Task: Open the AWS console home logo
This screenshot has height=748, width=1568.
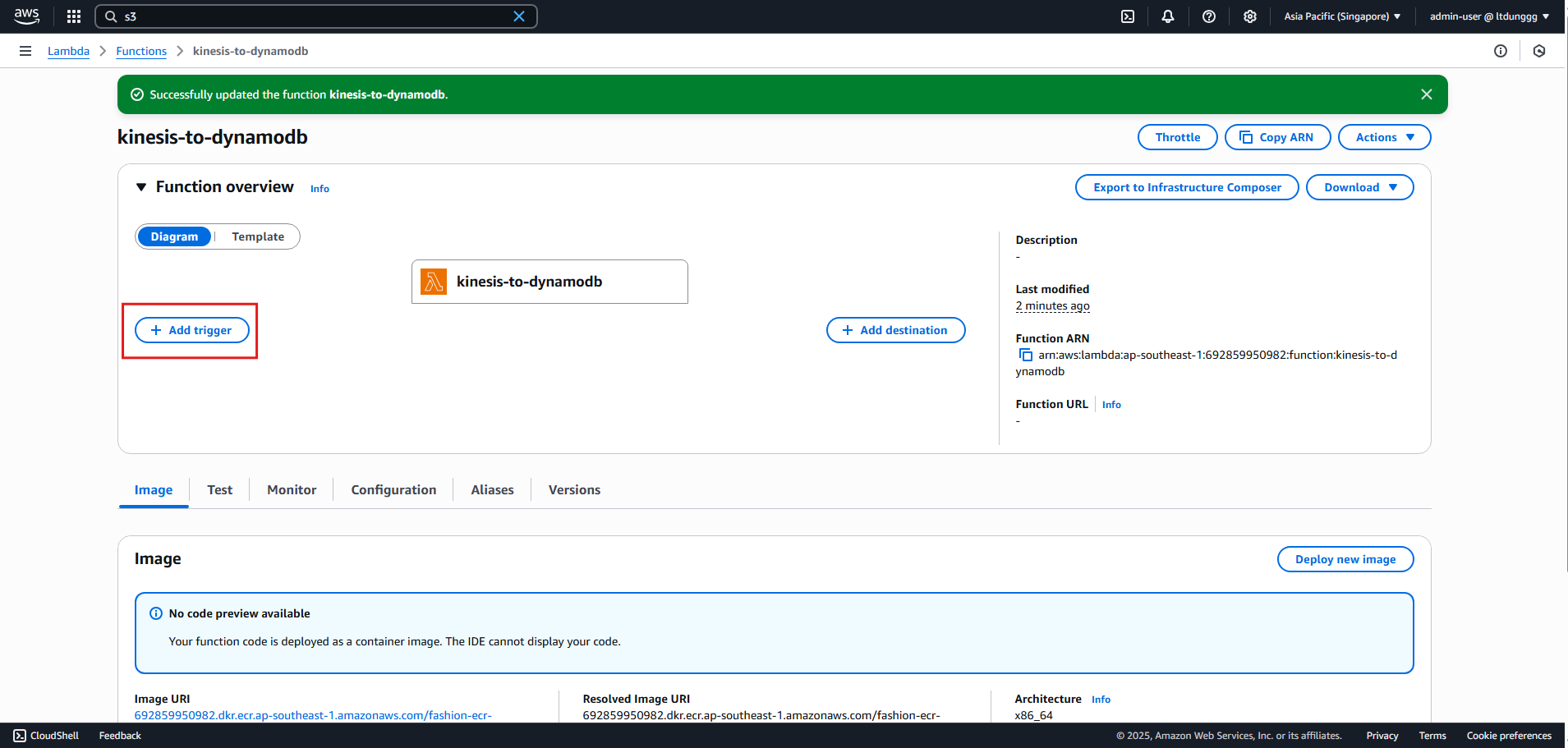Action: point(26,16)
